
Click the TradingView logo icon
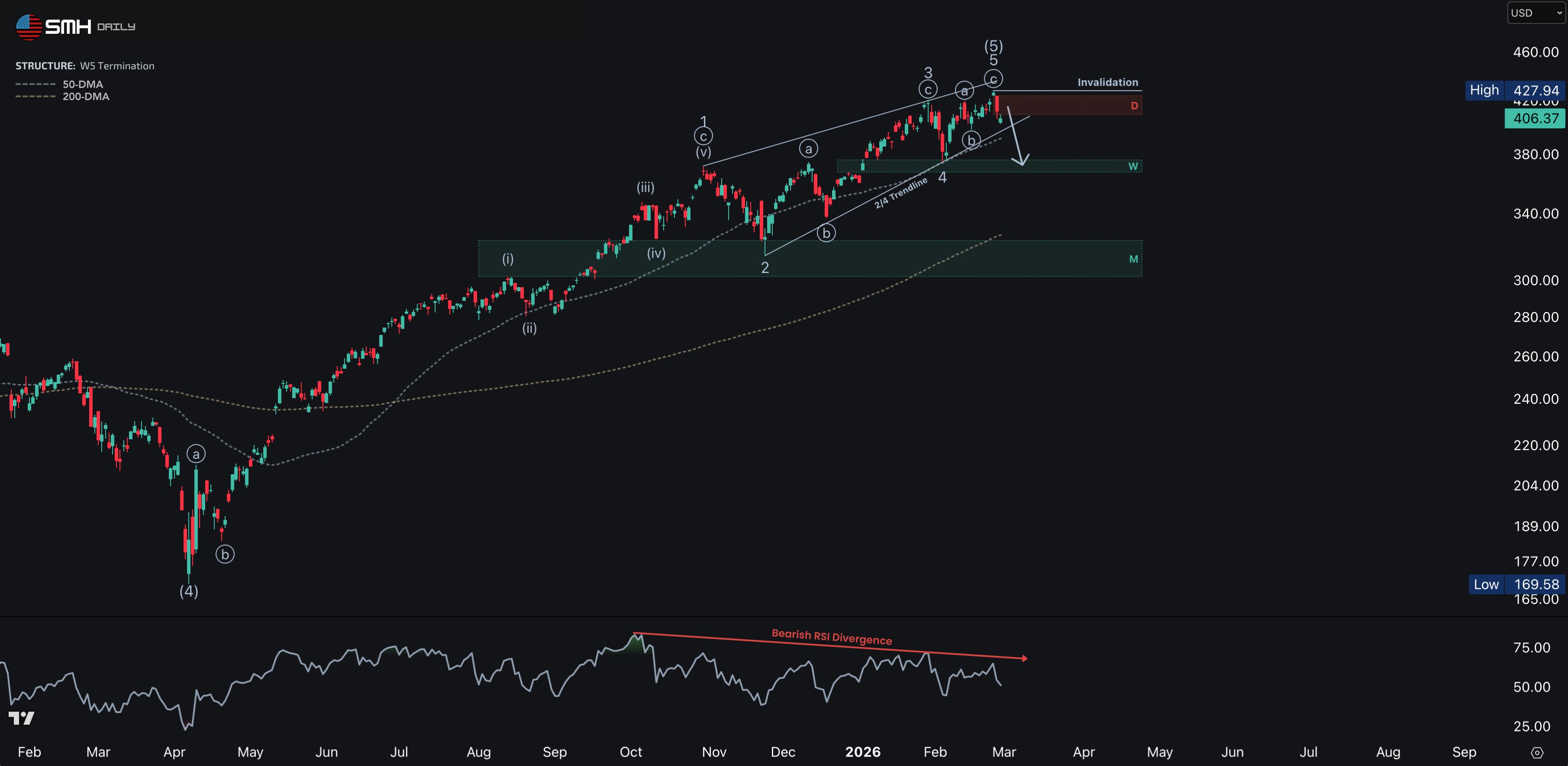[x=21, y=718]
